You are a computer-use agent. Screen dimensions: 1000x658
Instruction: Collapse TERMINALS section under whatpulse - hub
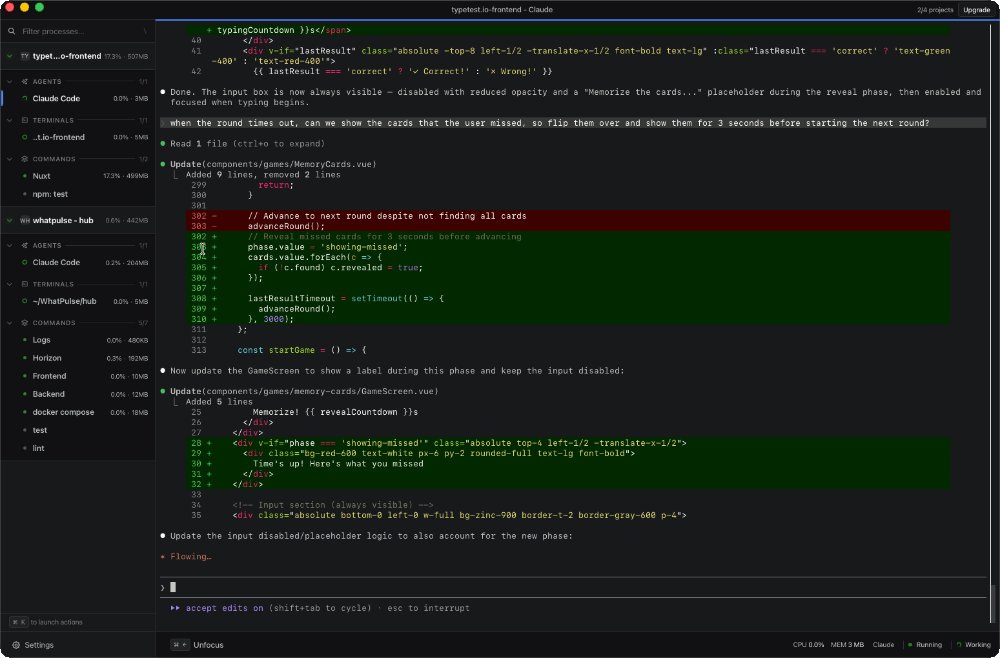click(10, 284)
